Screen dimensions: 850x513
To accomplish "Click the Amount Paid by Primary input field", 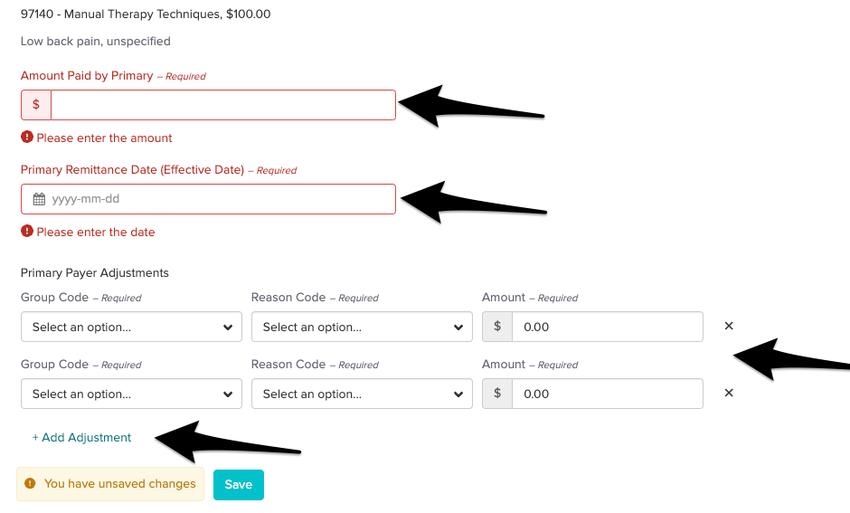I will pos(223,105).
